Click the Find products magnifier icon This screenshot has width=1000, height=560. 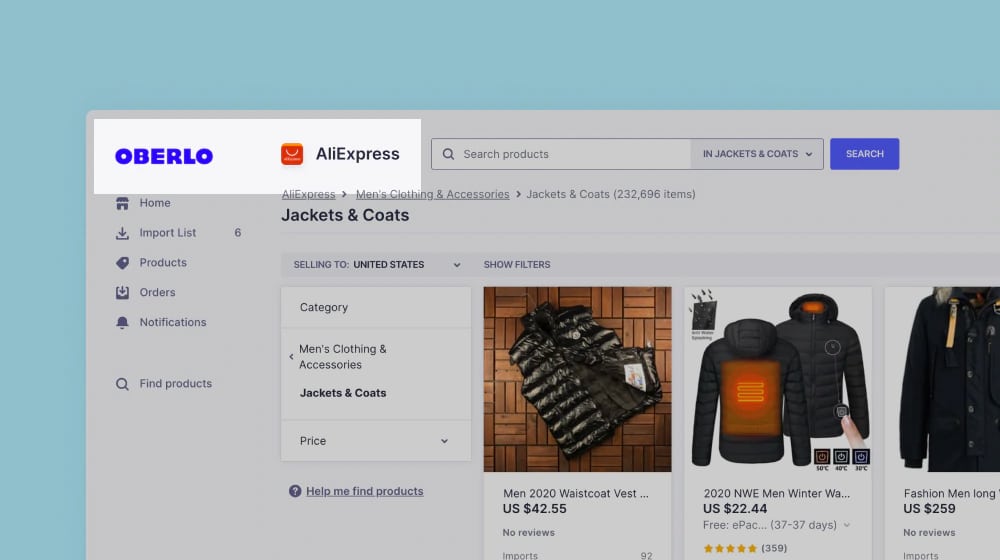(122, 384)
